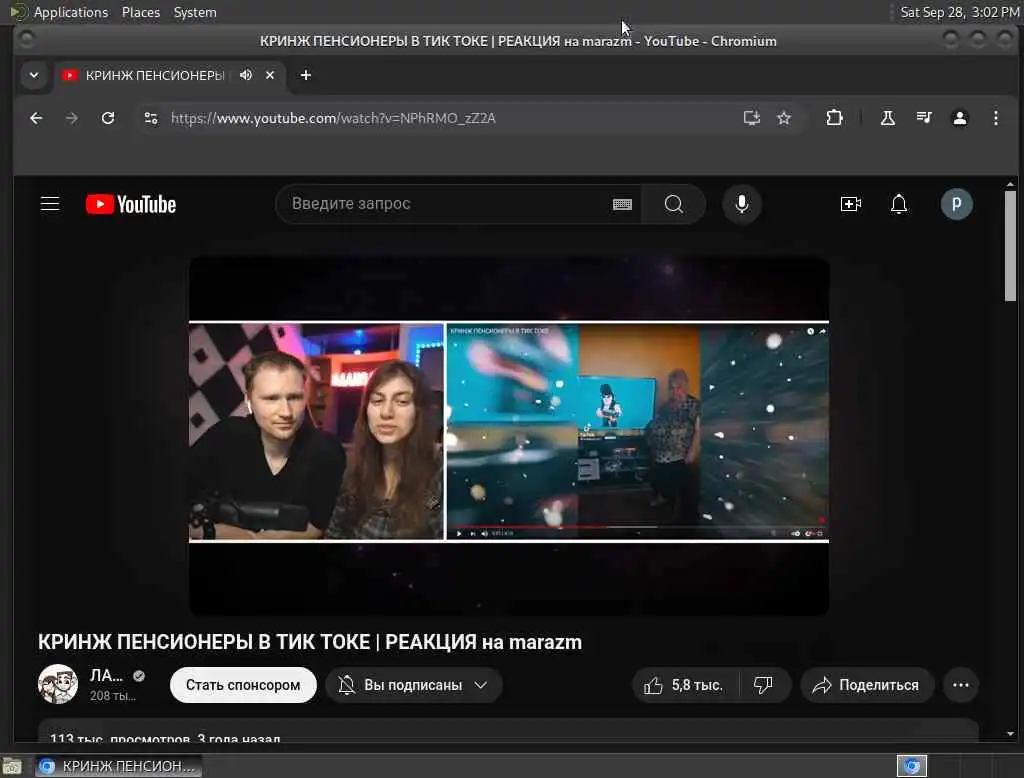Install or cast page icon in address bar
Screen dimensions: 1024x778
click(752, 118)
